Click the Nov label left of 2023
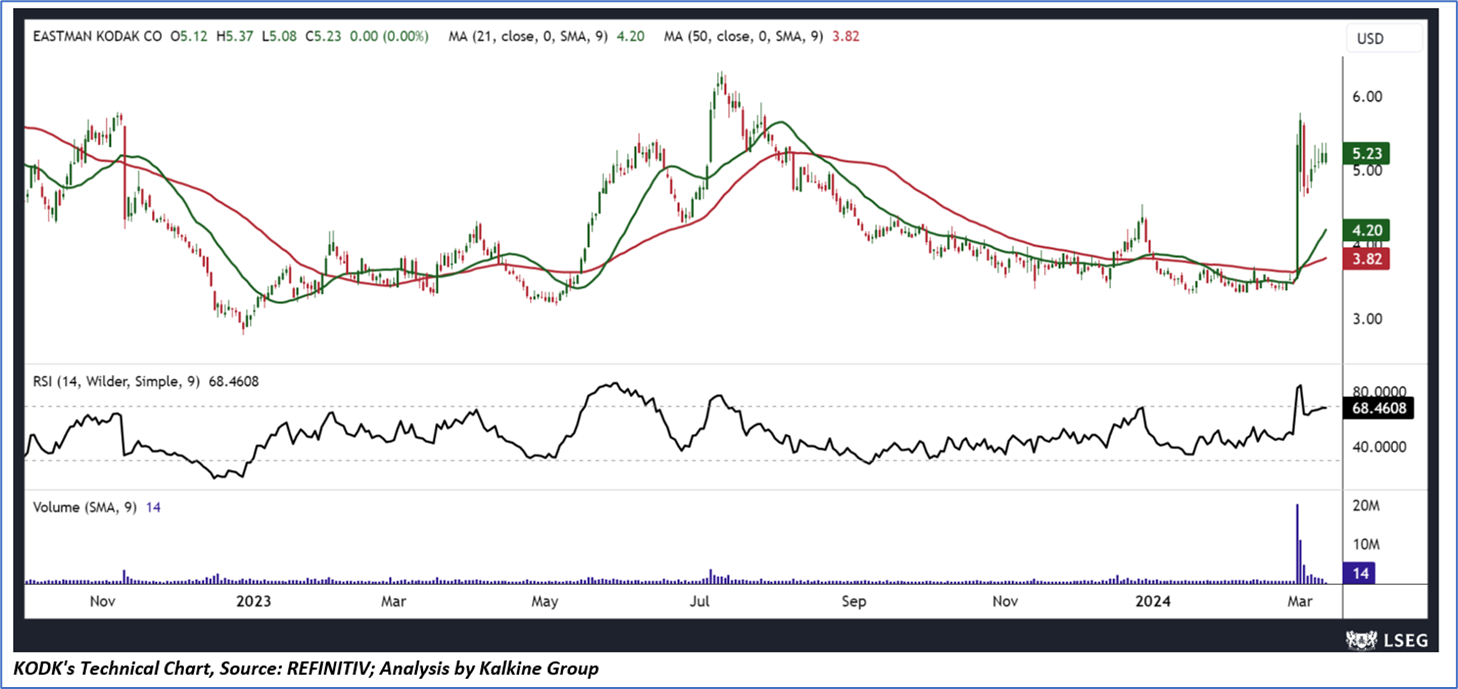Viewport: 1458px width, 689px height. pos(102,602)
